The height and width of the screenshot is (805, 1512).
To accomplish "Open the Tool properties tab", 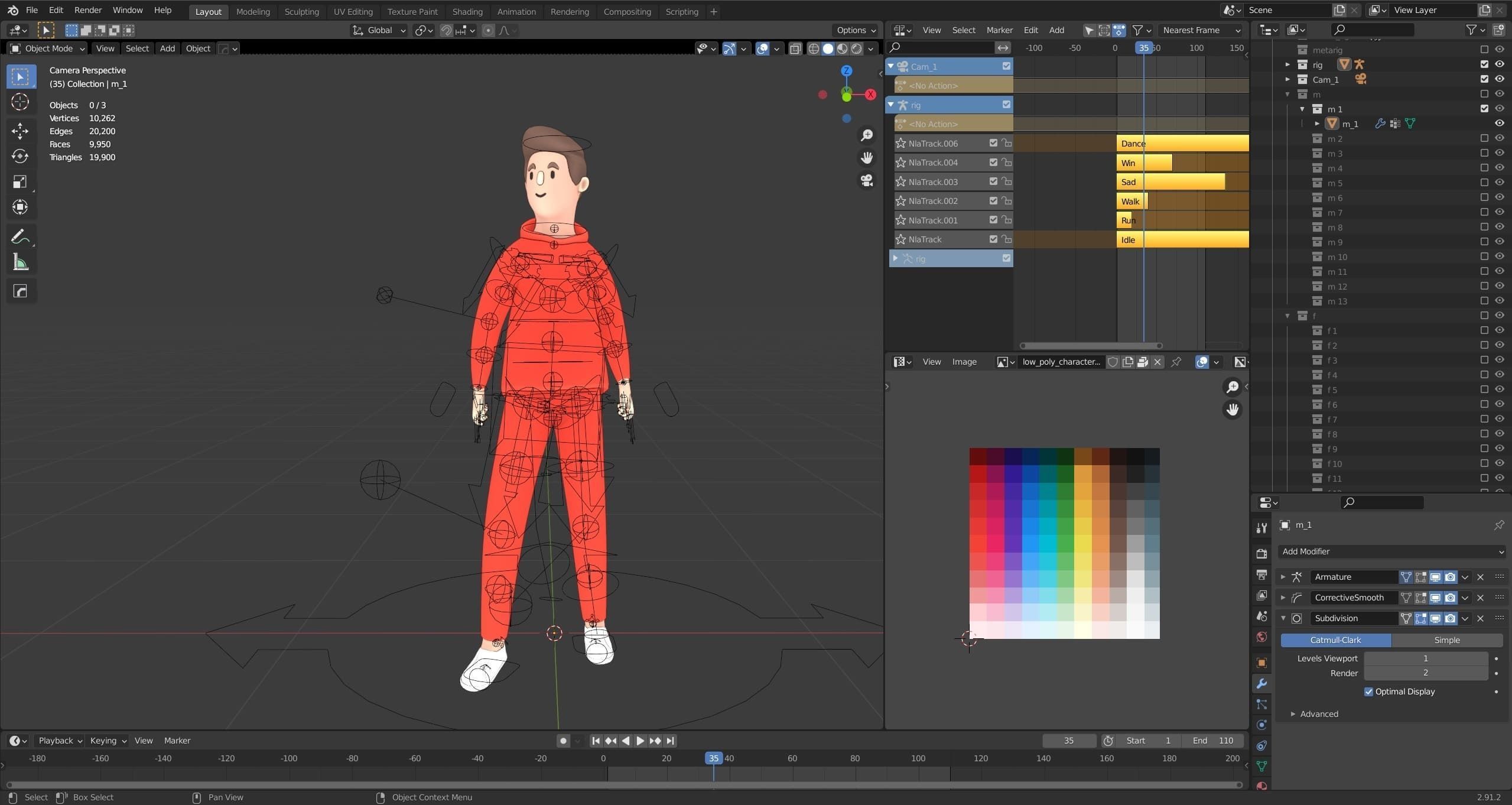I will click(x=1261, y=528).
